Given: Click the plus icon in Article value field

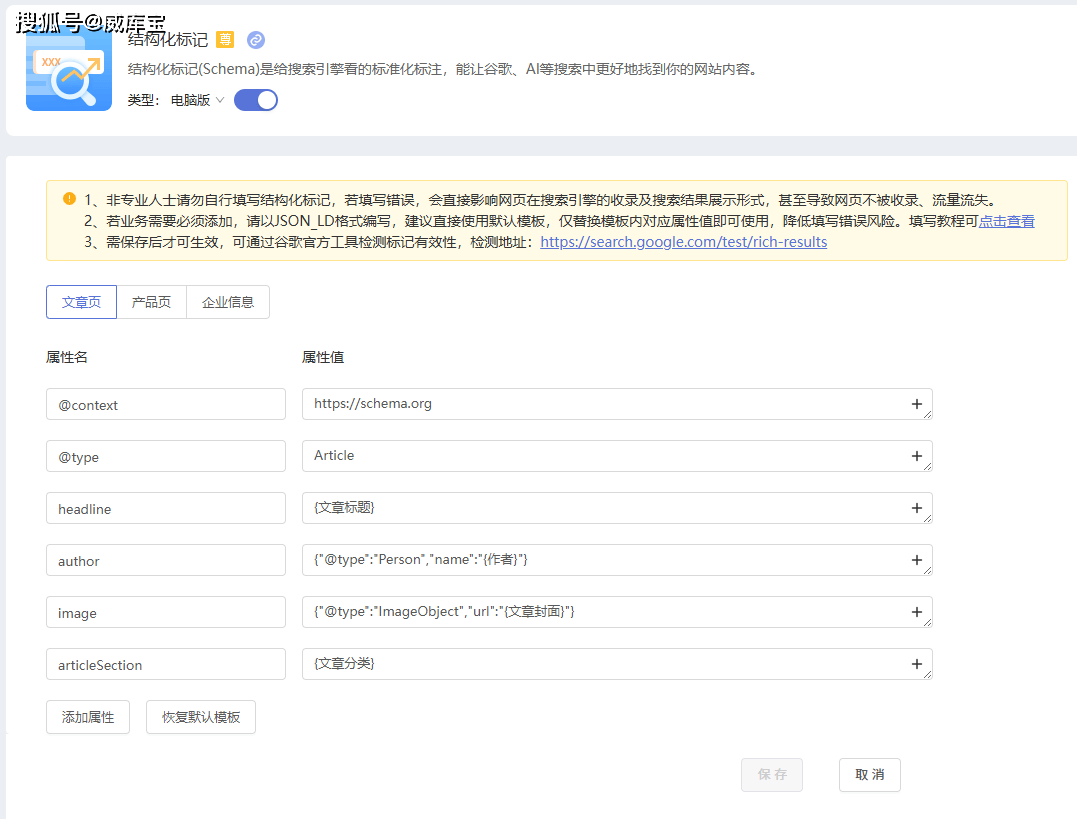Looking at the screenshot, I should [x=916, y=456].
